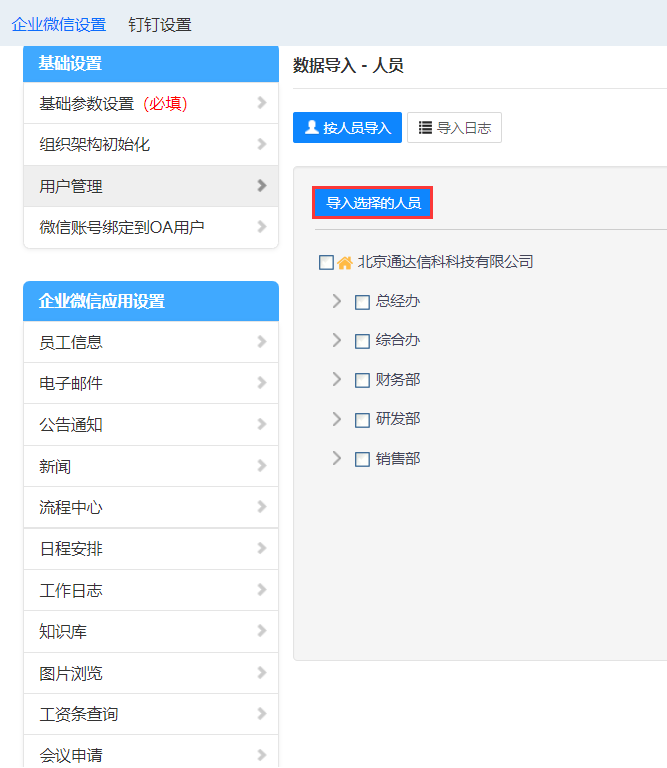Click the arrow icon beside 知识库
This screenshot has height=768, width=667.
[x=262, y=631]
